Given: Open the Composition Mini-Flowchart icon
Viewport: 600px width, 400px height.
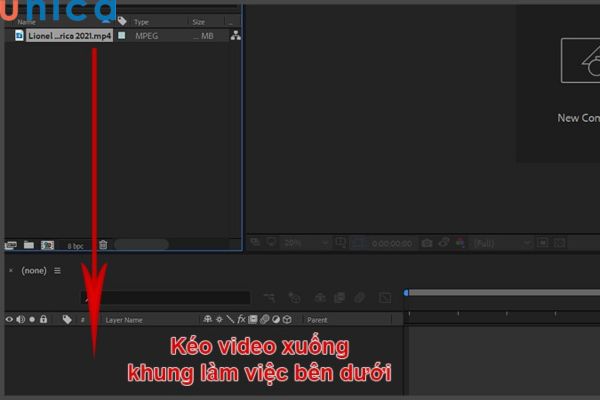Looking at the screenshot, I should 269,297.
